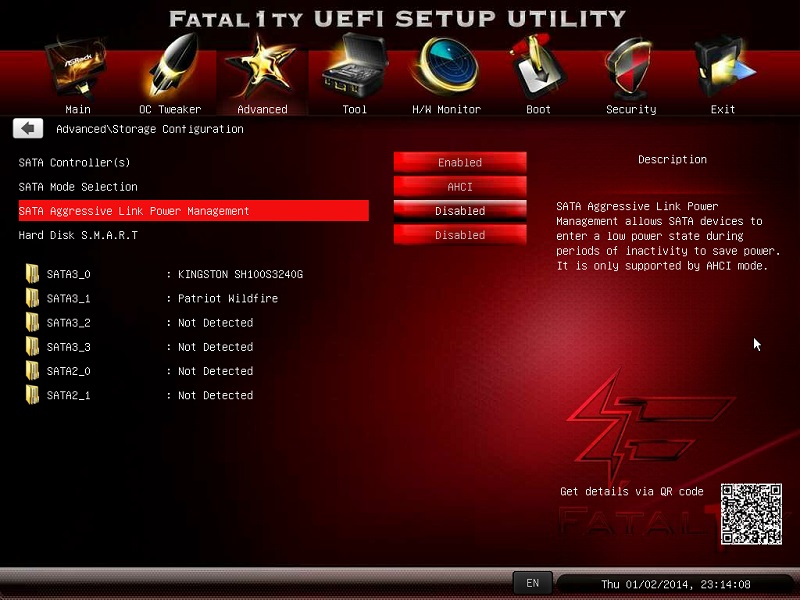
Task: Click the back arrow button
Action: coord(28,129)
